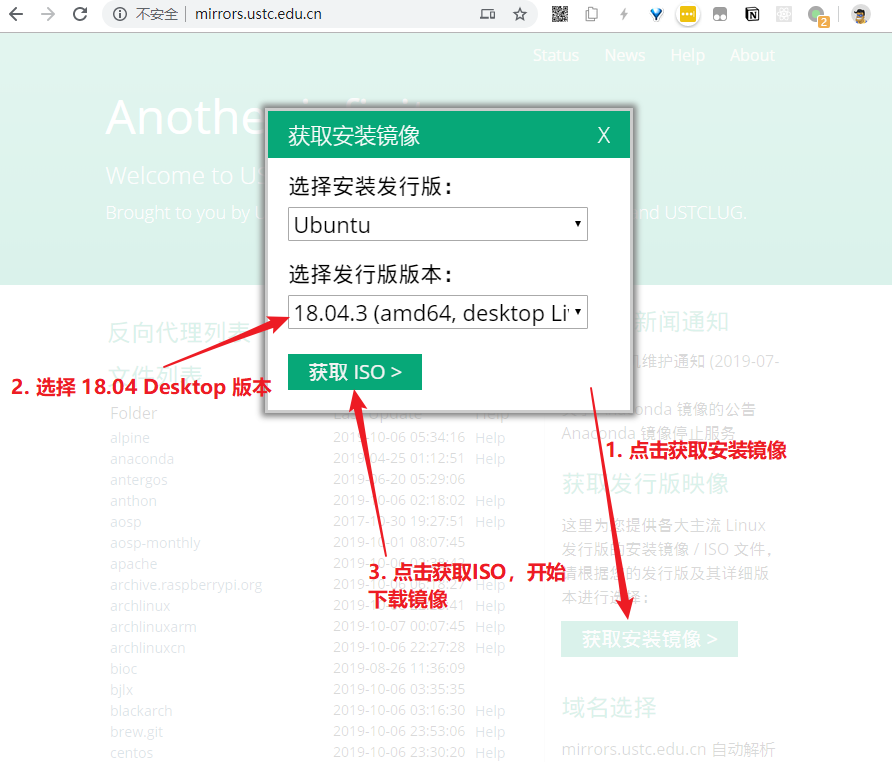The image size is (892, 762).
Task: Click the lightning bolt extension icon
Action: pyautogui.click(x=624, y=14)
